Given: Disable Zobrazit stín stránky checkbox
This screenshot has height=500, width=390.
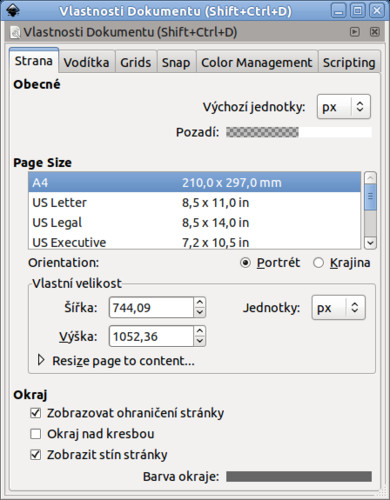Looking at the screenshot, I should click(35, 455).
